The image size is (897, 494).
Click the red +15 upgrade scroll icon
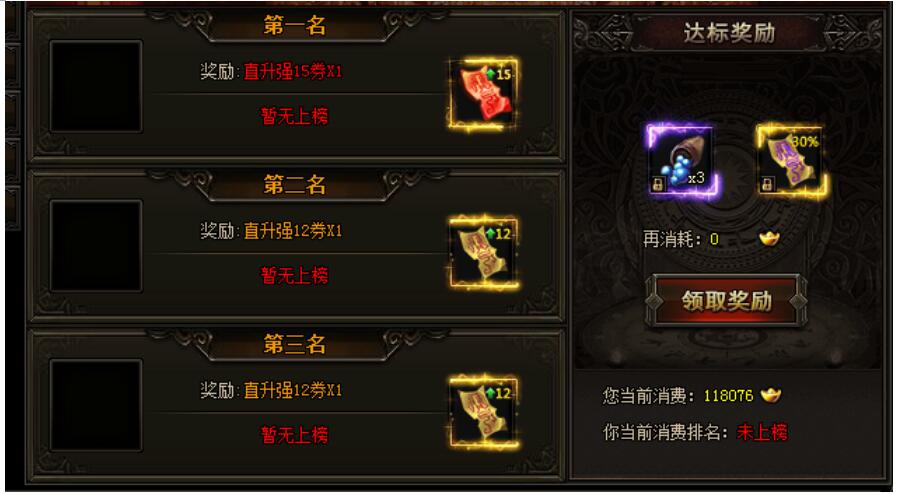tap(483, 94)
